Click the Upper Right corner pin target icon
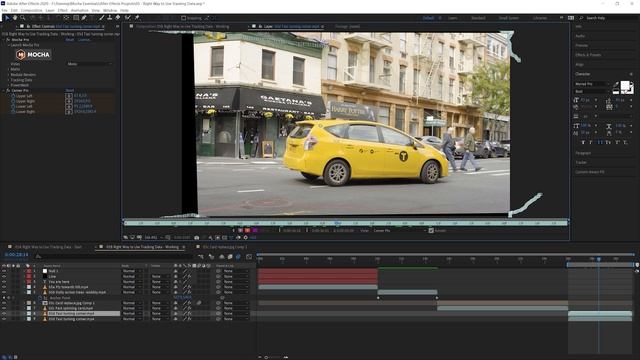This screenshot has height=360, width=640. [x=69, y=101]
